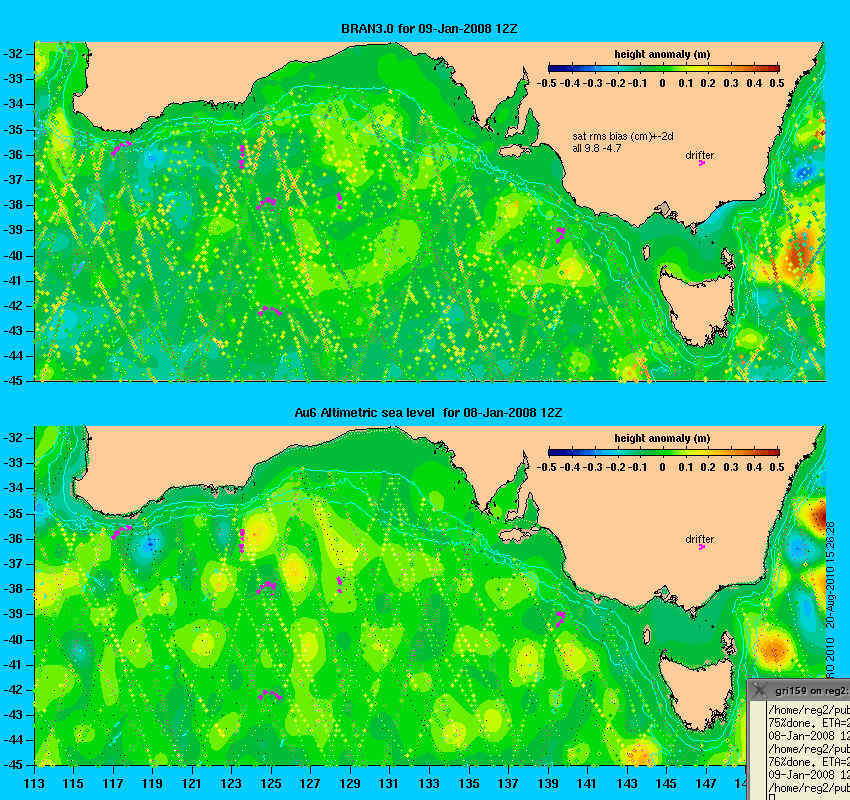Click the 'height anomaly (m)' label in bottom plot

[x=662, y=438]
